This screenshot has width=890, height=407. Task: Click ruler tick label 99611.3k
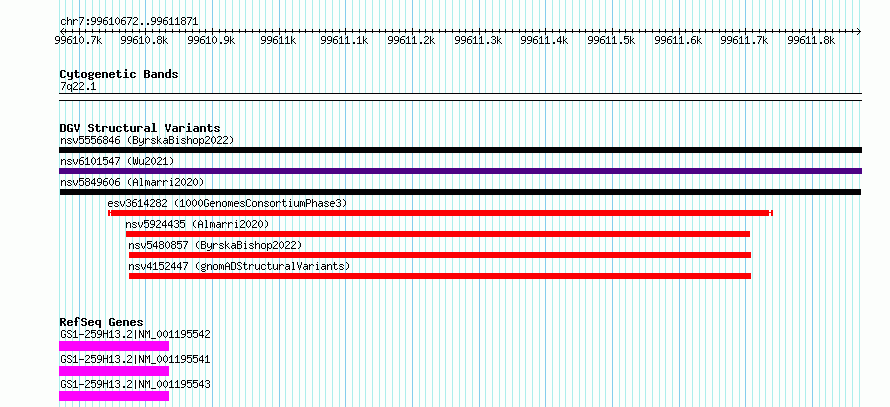pos(478,40)
